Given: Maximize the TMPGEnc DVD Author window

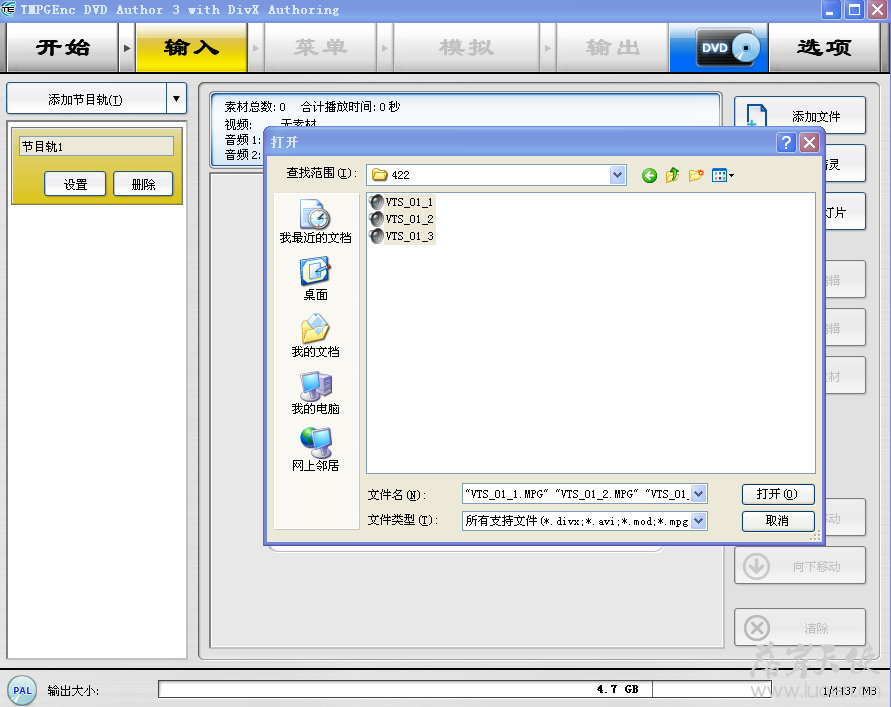Looking at the screenshot, I should [x=854, y=10].
